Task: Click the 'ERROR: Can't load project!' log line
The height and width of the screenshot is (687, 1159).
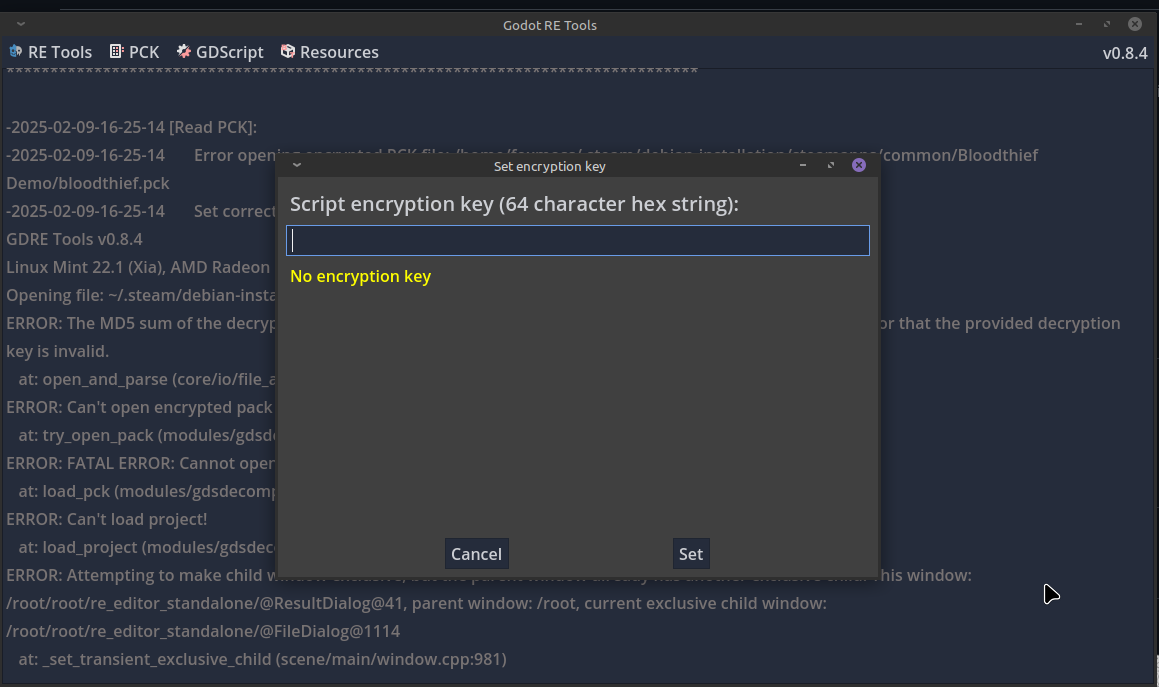Action: point(107,519)
